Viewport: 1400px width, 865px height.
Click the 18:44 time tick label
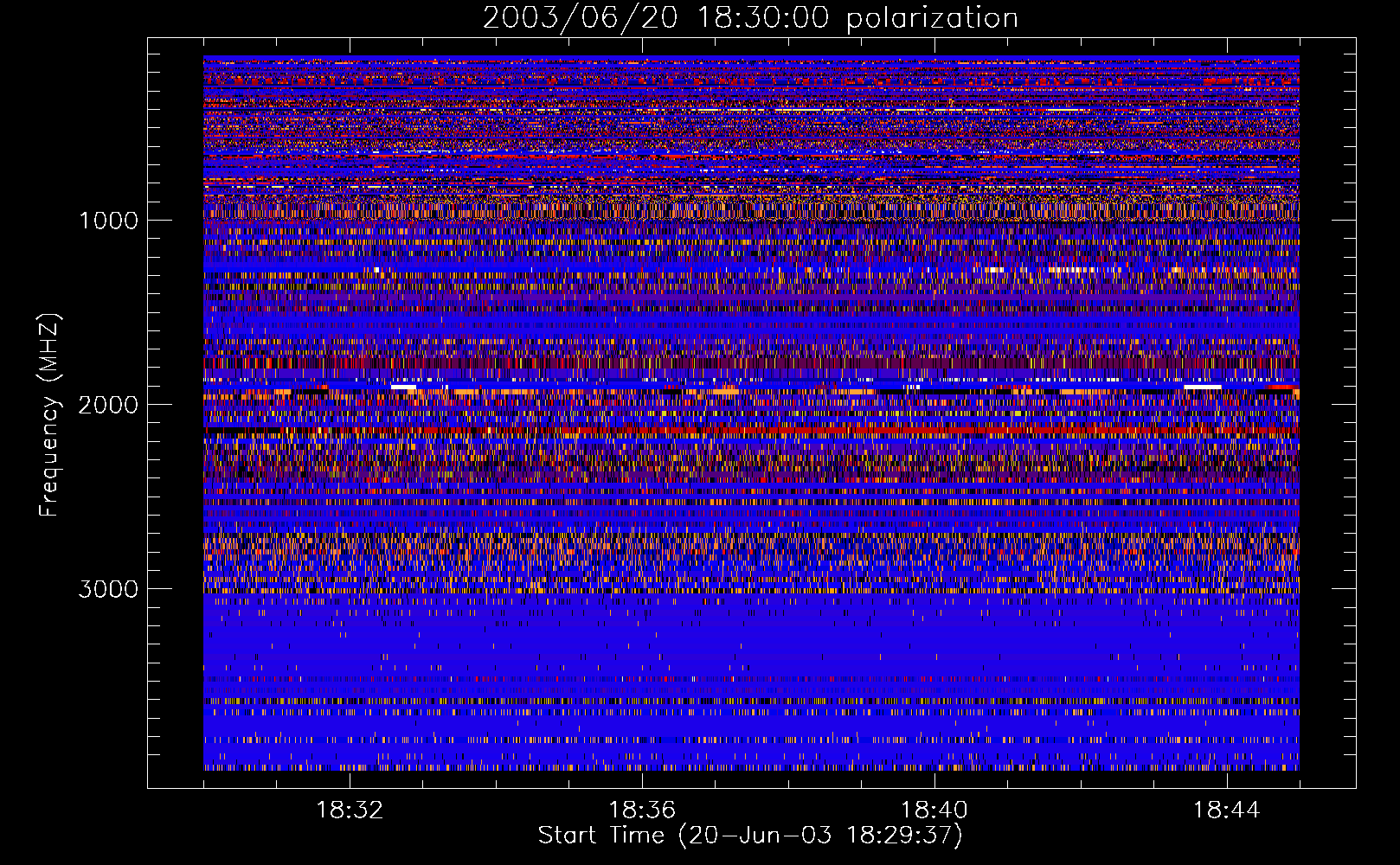point(1227,811)
